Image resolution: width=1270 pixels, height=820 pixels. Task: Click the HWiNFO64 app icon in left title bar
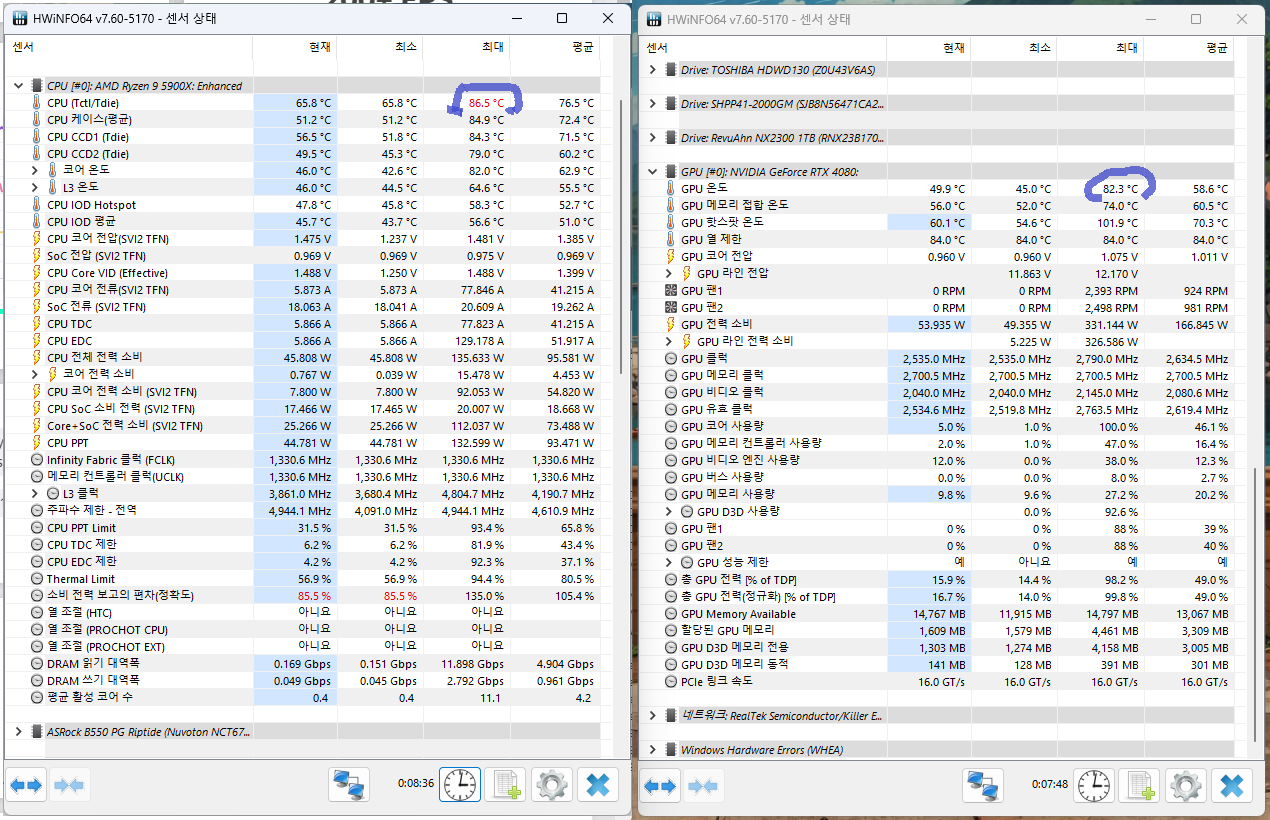[20, 19]
